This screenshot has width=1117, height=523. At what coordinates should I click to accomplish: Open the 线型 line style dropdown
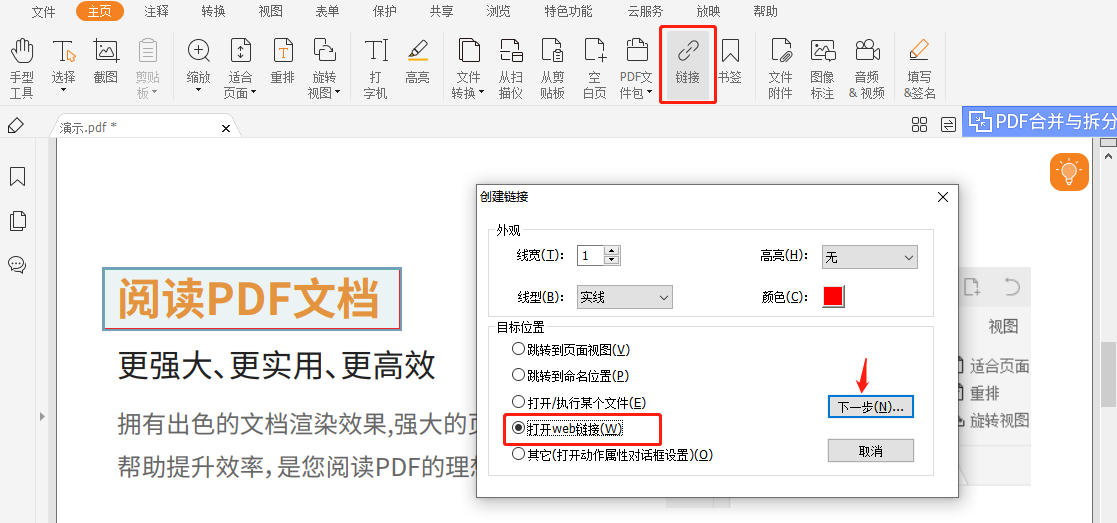coord(624,297)
